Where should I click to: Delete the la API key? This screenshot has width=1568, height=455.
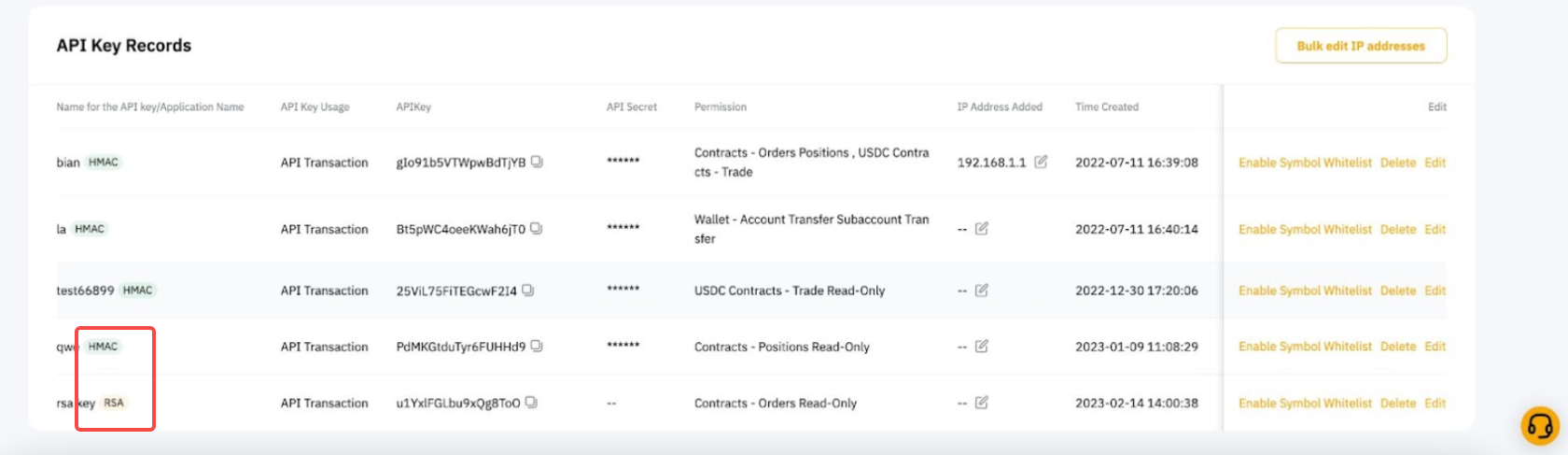pos(1397,229)
